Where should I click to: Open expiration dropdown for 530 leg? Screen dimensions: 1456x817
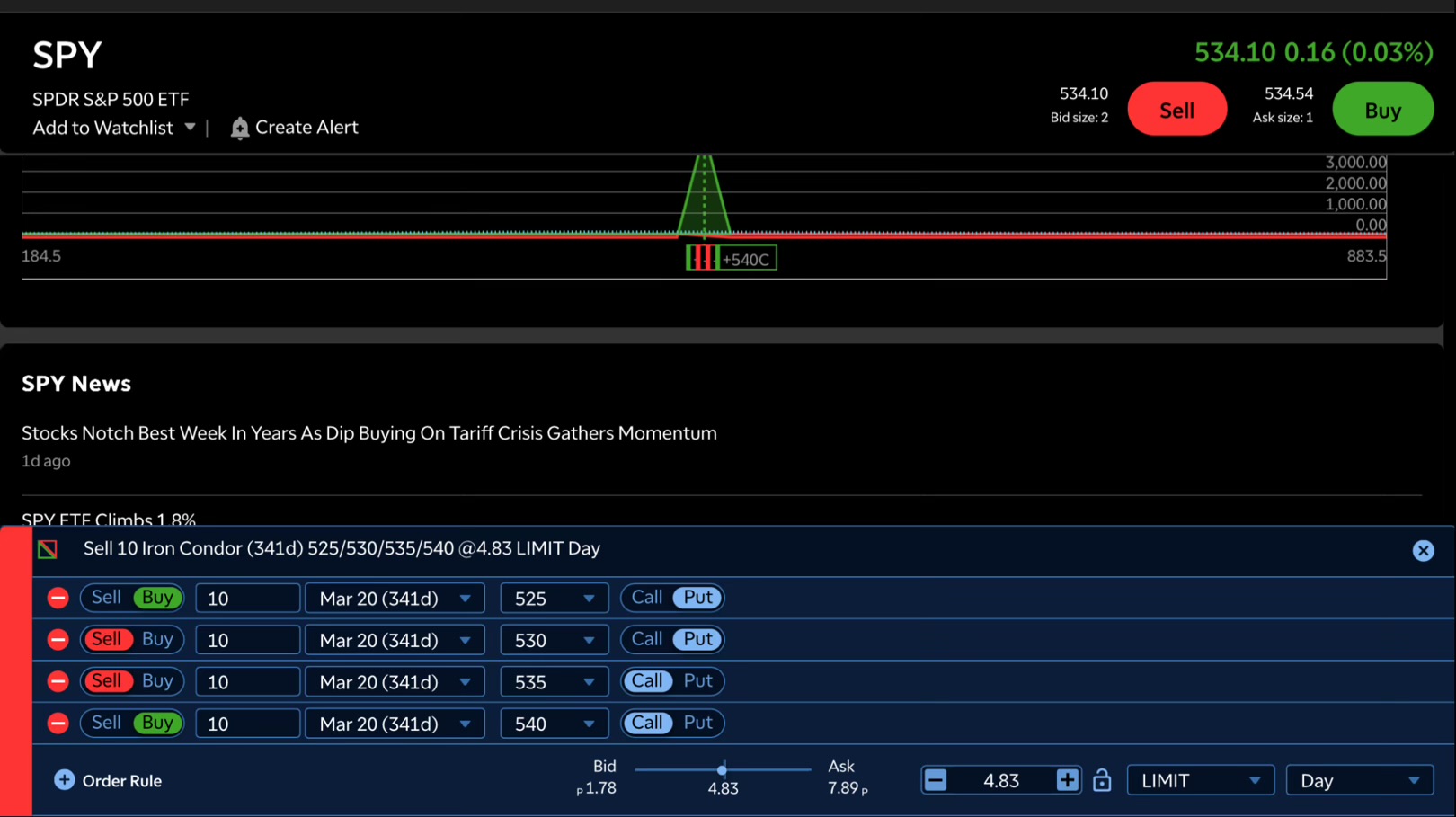tap(395, 640)
